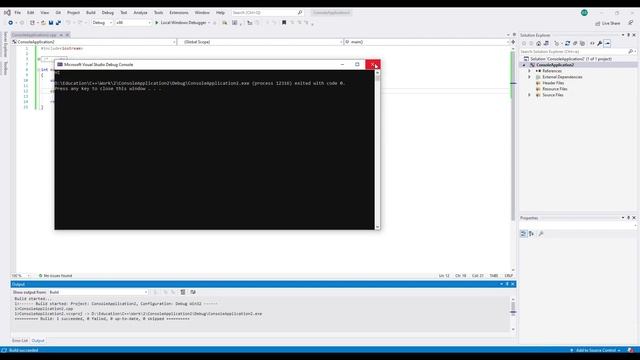Click Property Pages wrench in Properties panel

pyautogui.click(x=541, y=233)
